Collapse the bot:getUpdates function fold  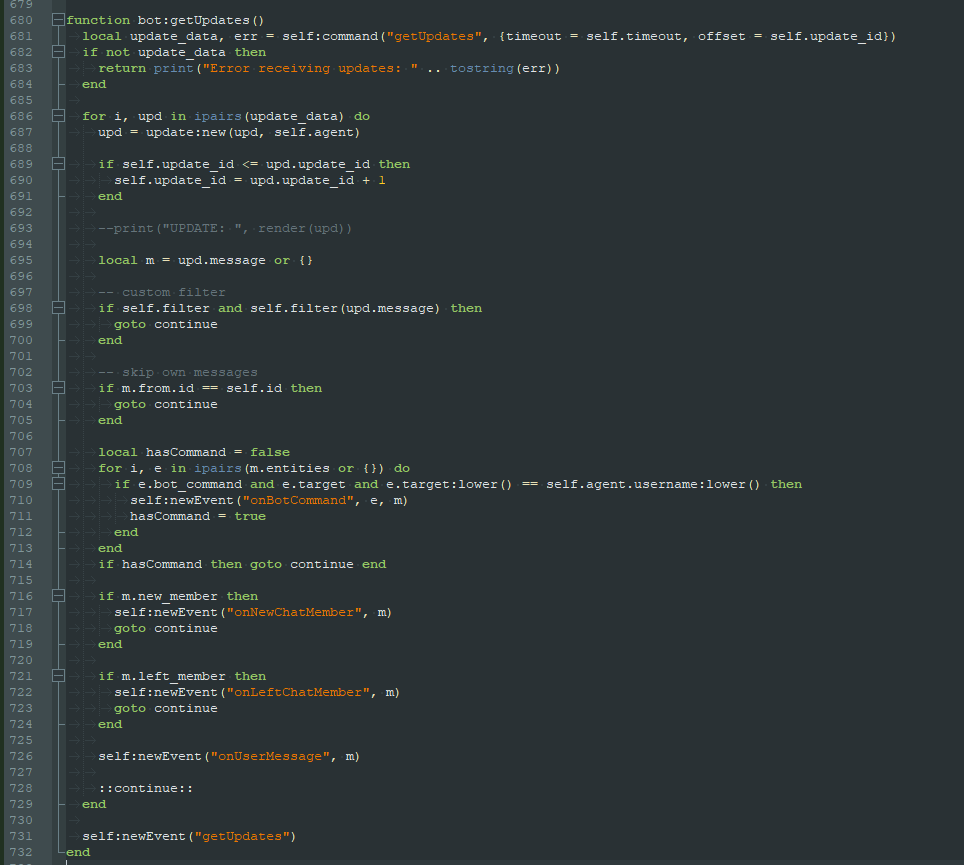[x=58, y=20]
